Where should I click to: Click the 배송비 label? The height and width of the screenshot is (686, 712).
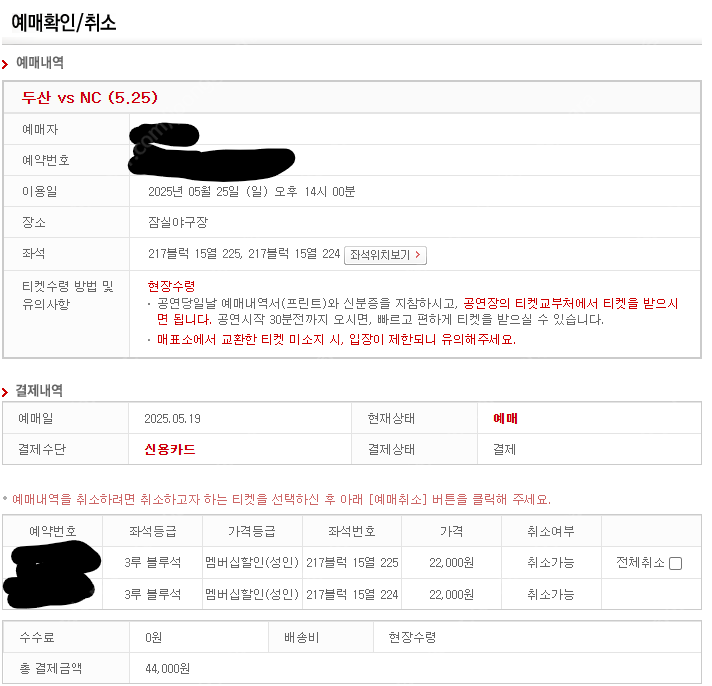click(302, 638)
